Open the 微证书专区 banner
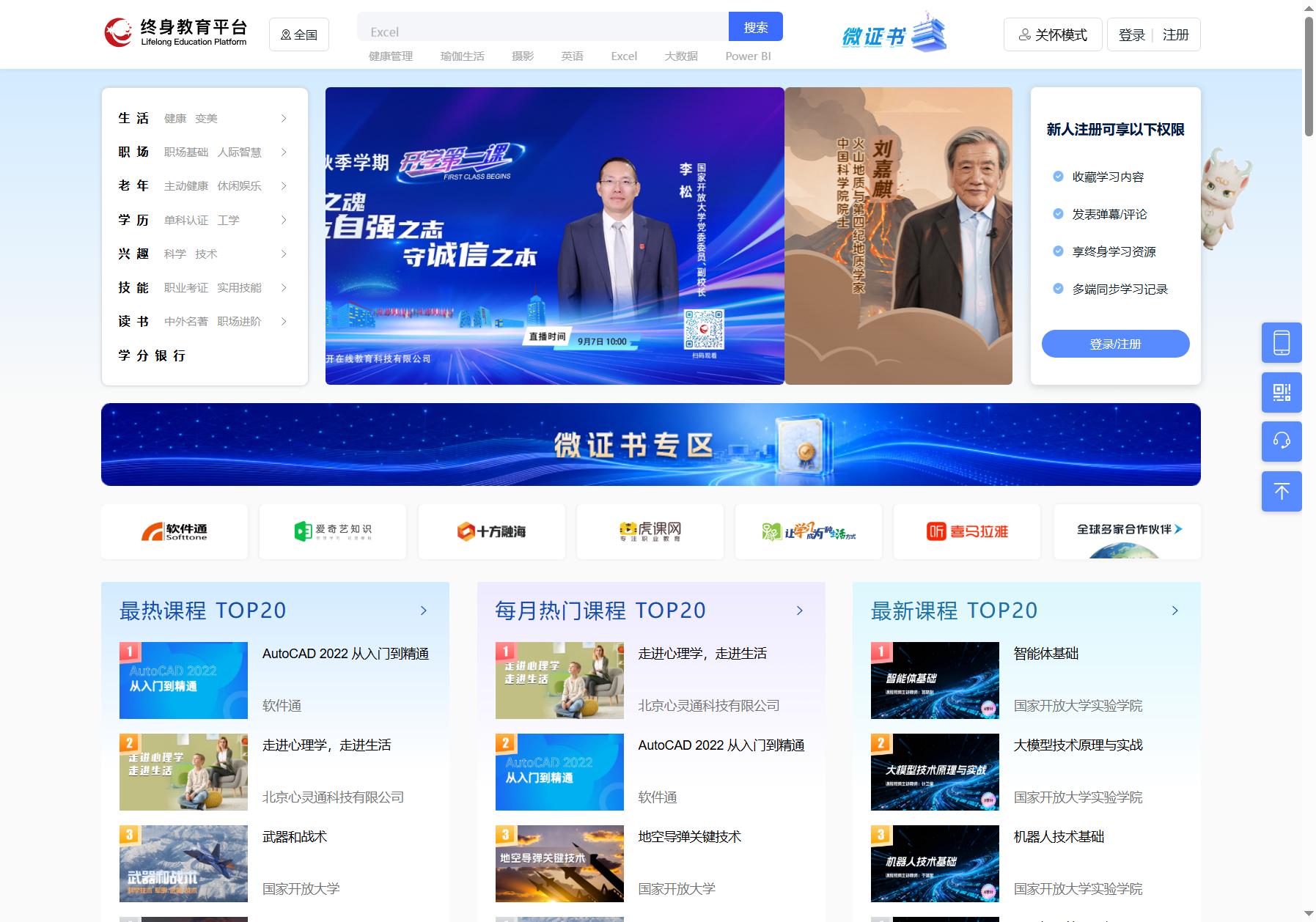The width and height of the screenshot is (1316, 922). pos(650,444)
